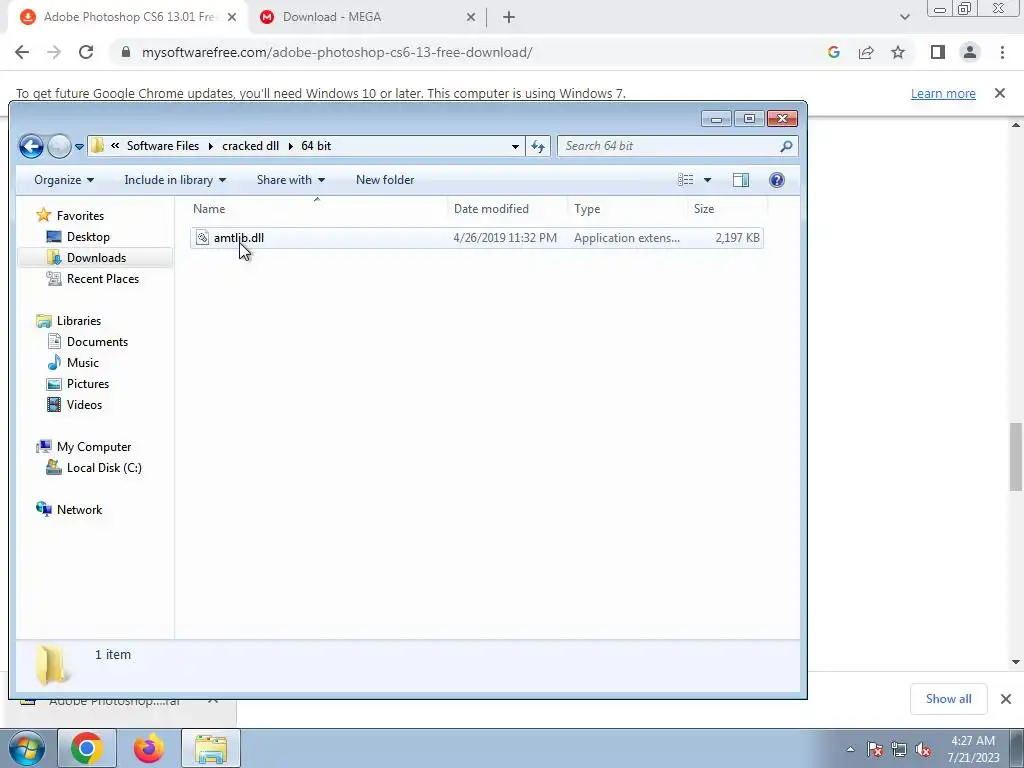Click the amtlib.dll file icon
This screenshot has width=1024, height=768.
click(202, 238)
